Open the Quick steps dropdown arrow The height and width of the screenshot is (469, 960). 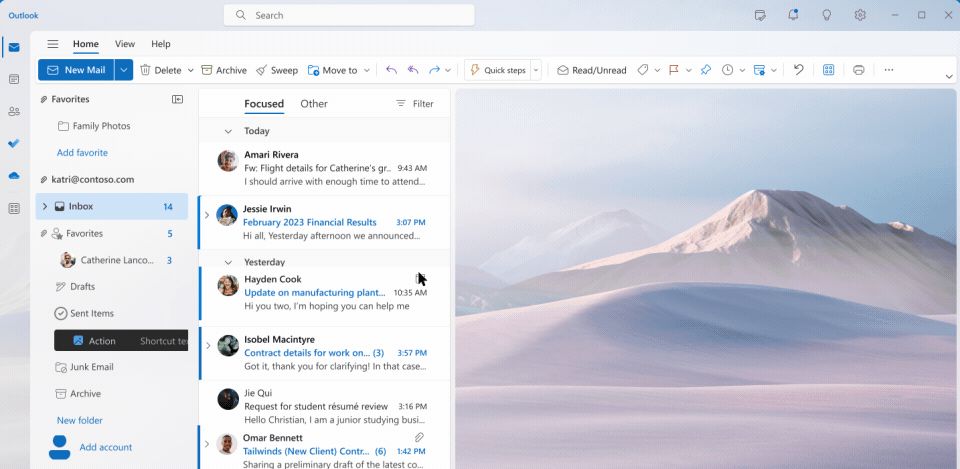pos(536,70)
